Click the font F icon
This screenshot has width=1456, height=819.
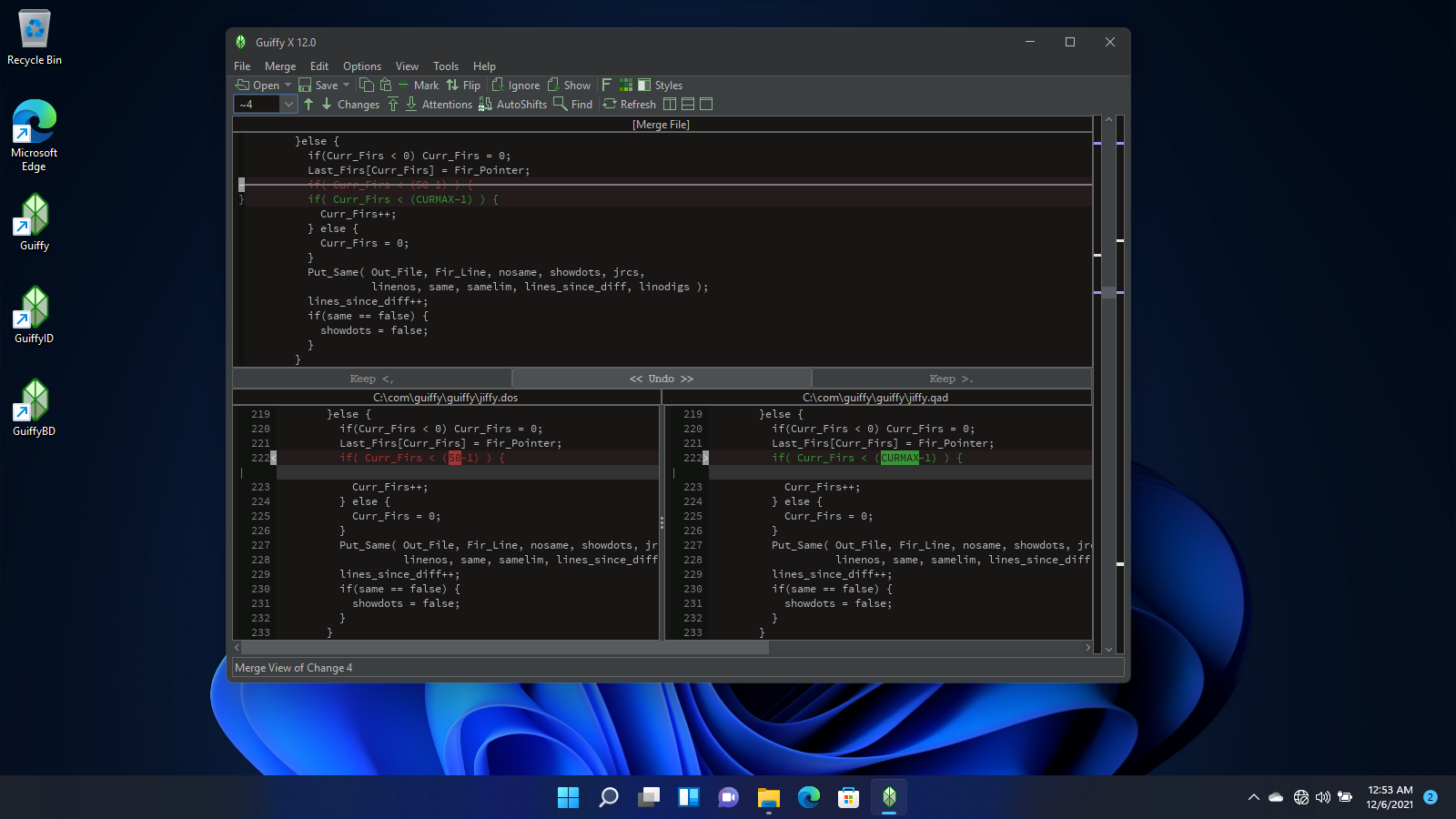click(607, 85)
